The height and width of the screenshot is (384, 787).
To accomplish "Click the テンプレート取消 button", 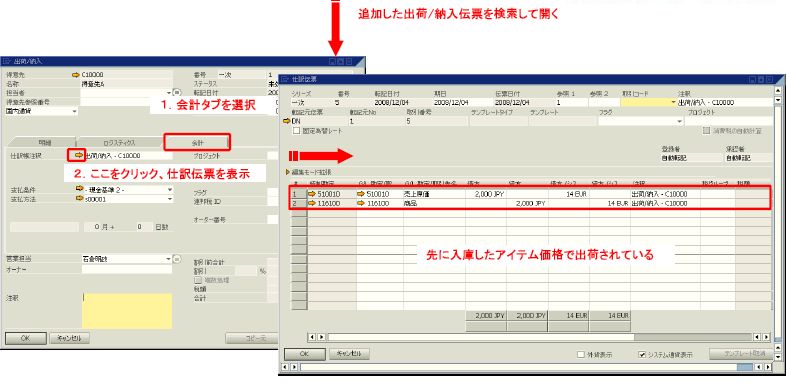I will point(741,354).
